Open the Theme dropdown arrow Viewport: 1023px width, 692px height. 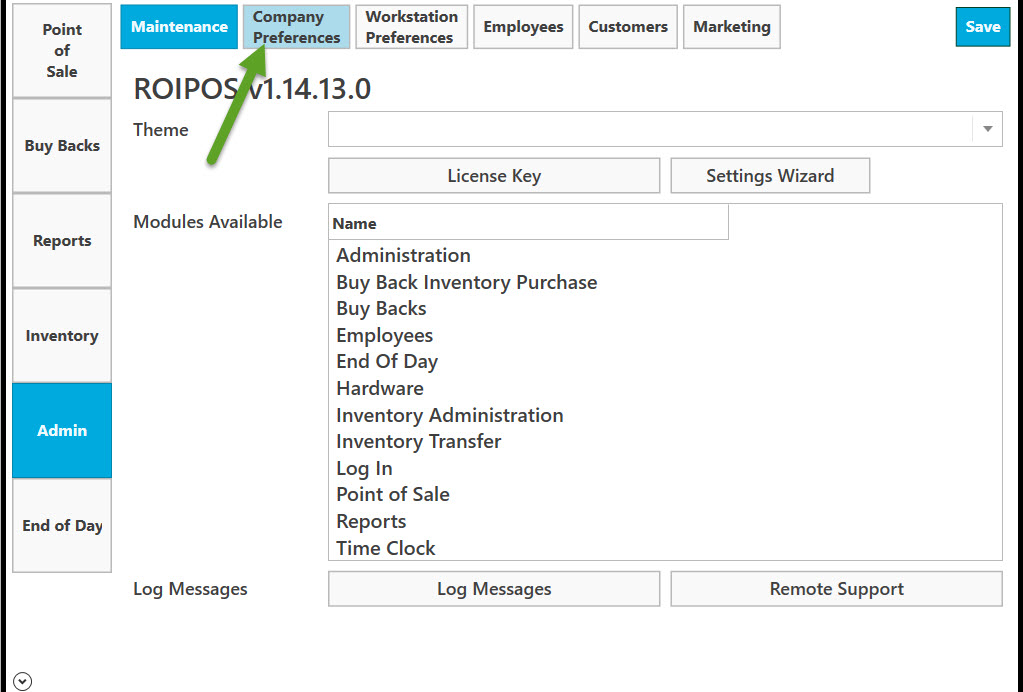[x=987, y=129]
